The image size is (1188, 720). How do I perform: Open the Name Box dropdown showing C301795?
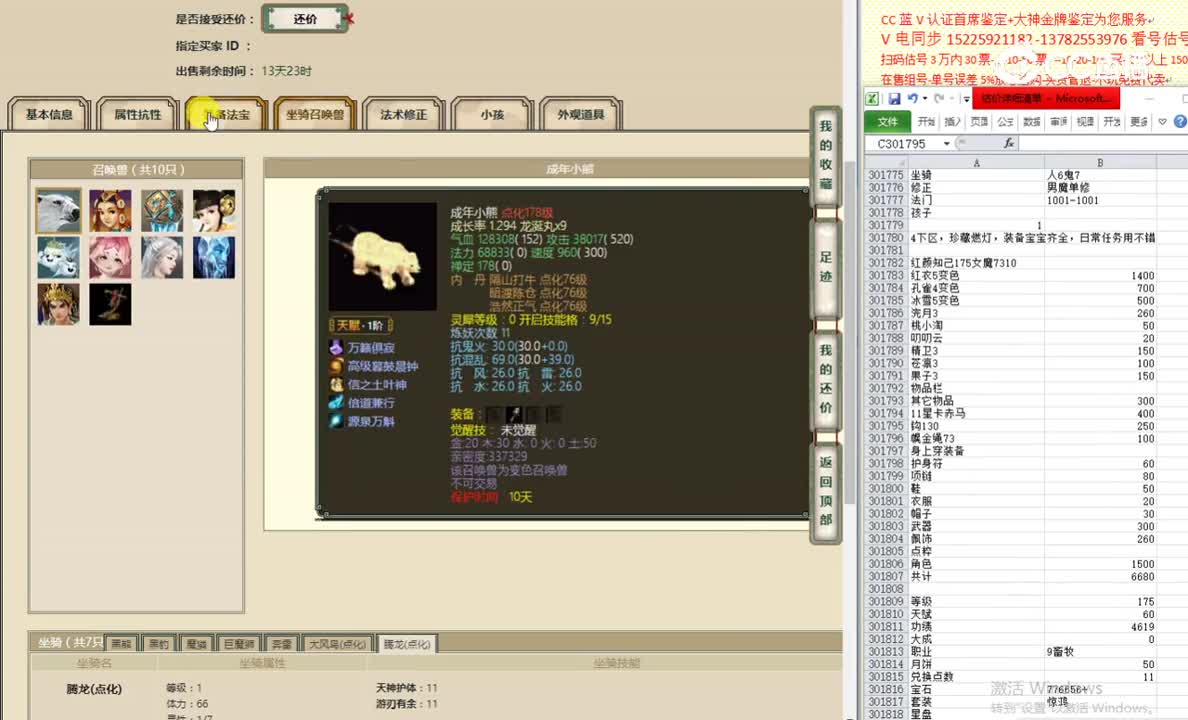[x=946, y=142]
